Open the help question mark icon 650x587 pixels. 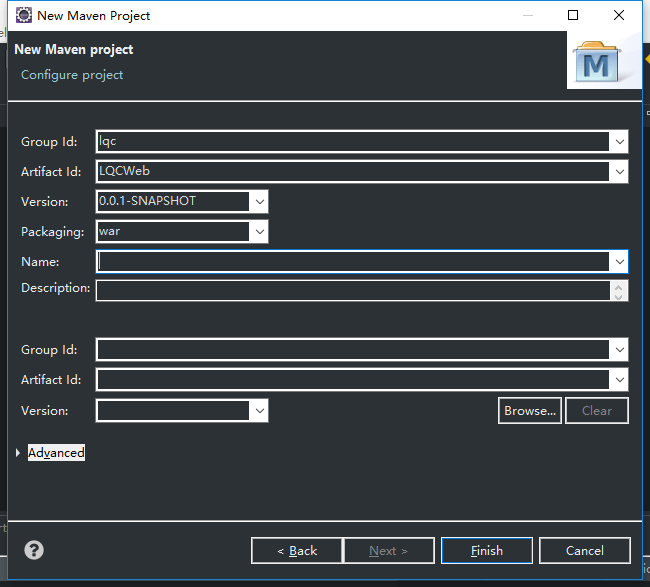pos(34,550)
